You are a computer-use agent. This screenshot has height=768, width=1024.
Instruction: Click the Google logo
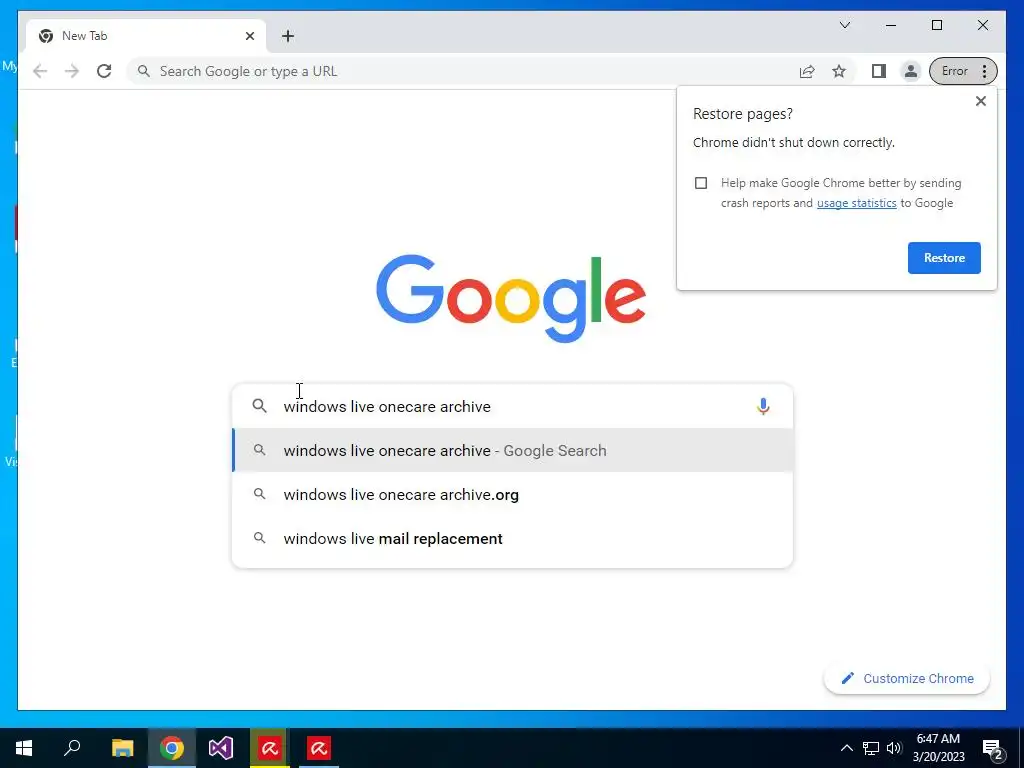pos(511,298)
